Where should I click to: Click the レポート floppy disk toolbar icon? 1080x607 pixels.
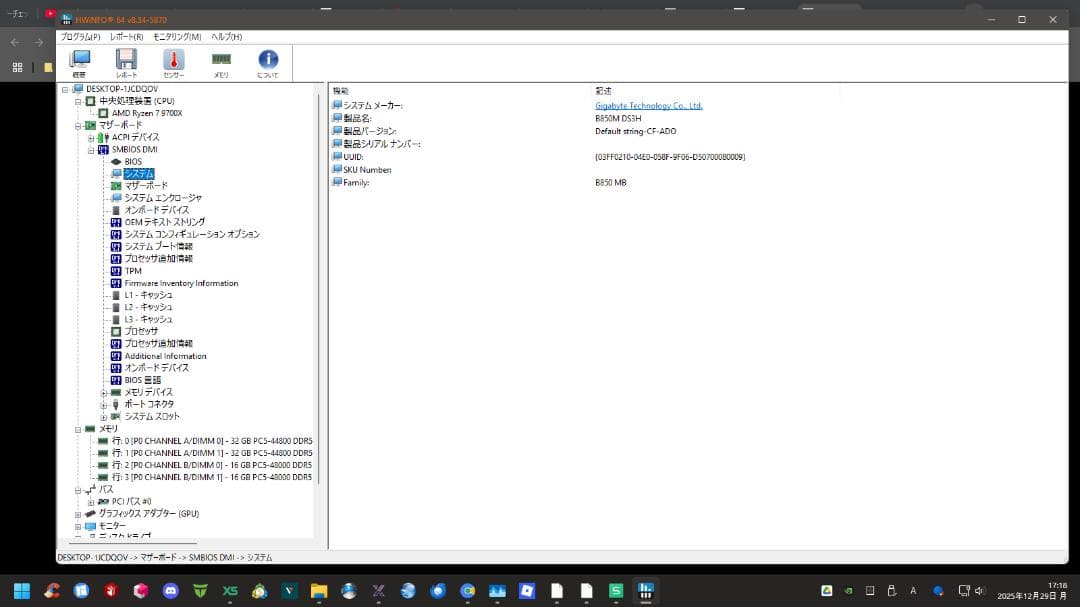[126, 61]
